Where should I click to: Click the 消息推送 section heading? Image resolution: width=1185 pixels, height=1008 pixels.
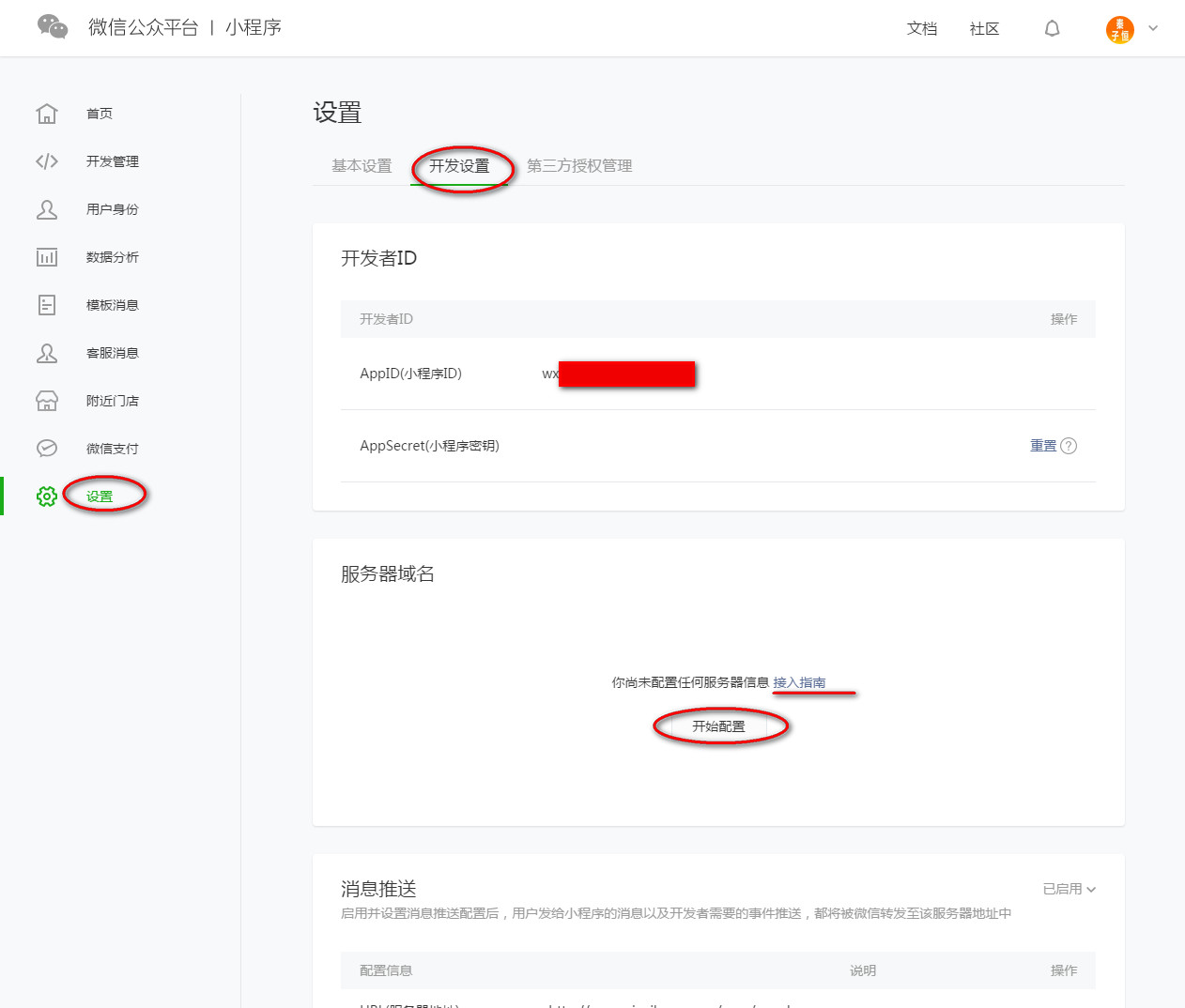(x=378, y=888)
